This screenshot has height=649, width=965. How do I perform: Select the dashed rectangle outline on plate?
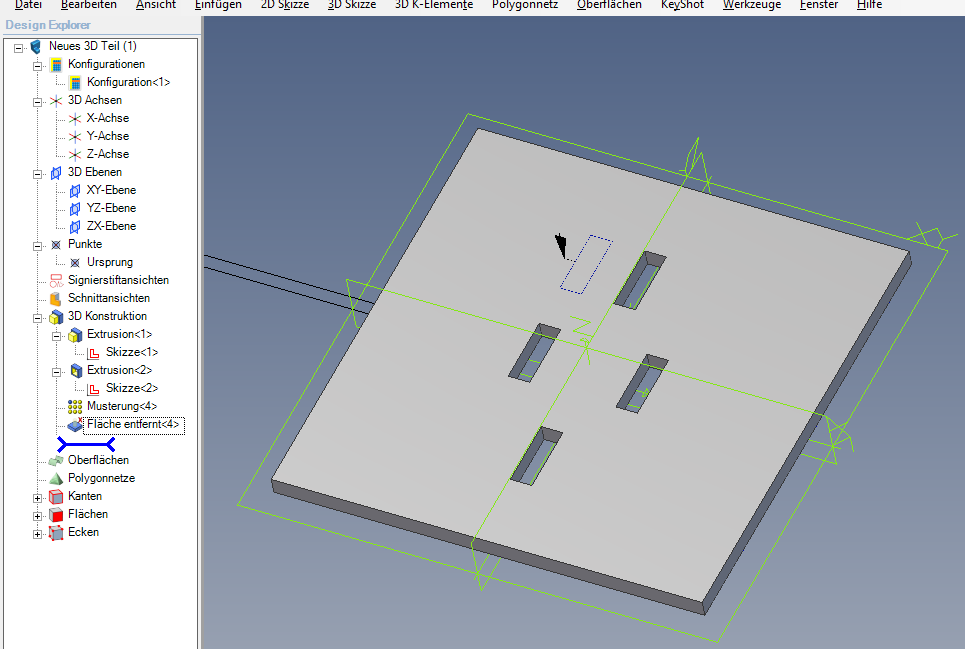586,264
